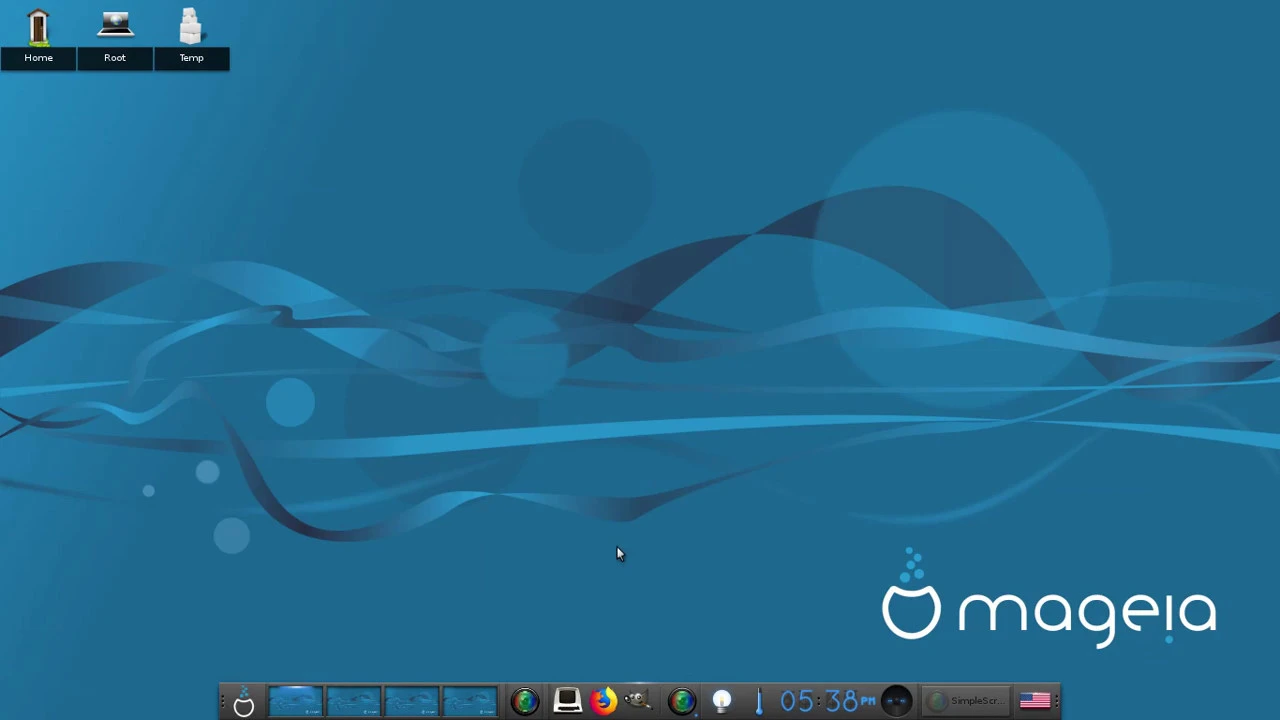Switch to the first workspace thumbnail
The image size is (1280, 720).
pos(295,702)
